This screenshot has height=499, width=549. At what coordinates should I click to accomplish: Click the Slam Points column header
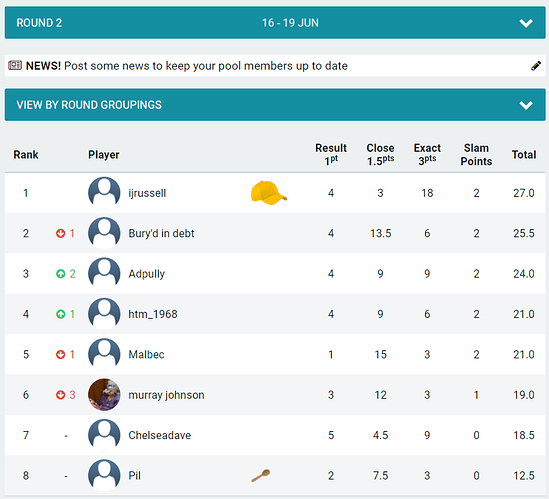pyautogui.click(x=476, y=154)
